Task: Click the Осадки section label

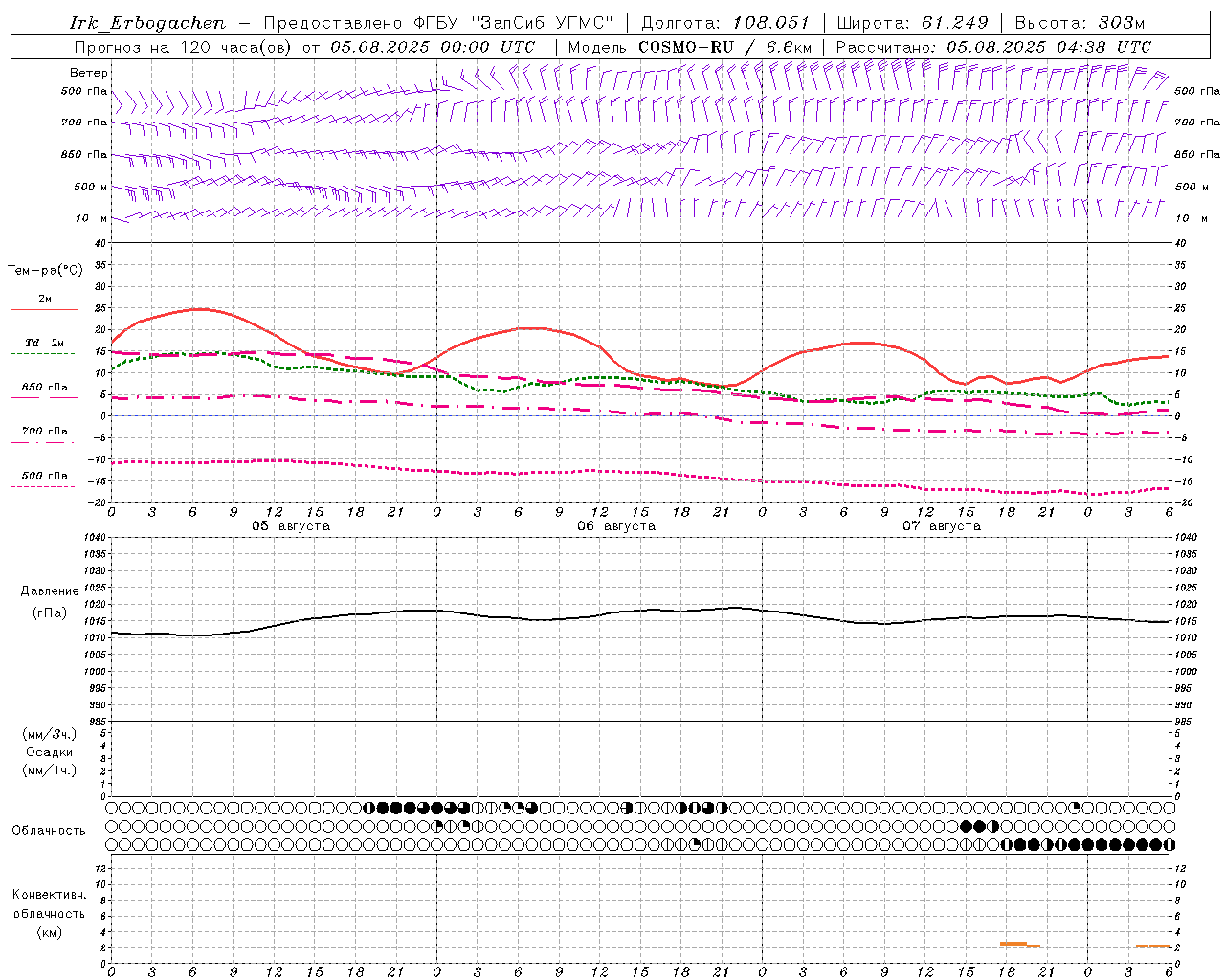Action: [x=50, y=752]
